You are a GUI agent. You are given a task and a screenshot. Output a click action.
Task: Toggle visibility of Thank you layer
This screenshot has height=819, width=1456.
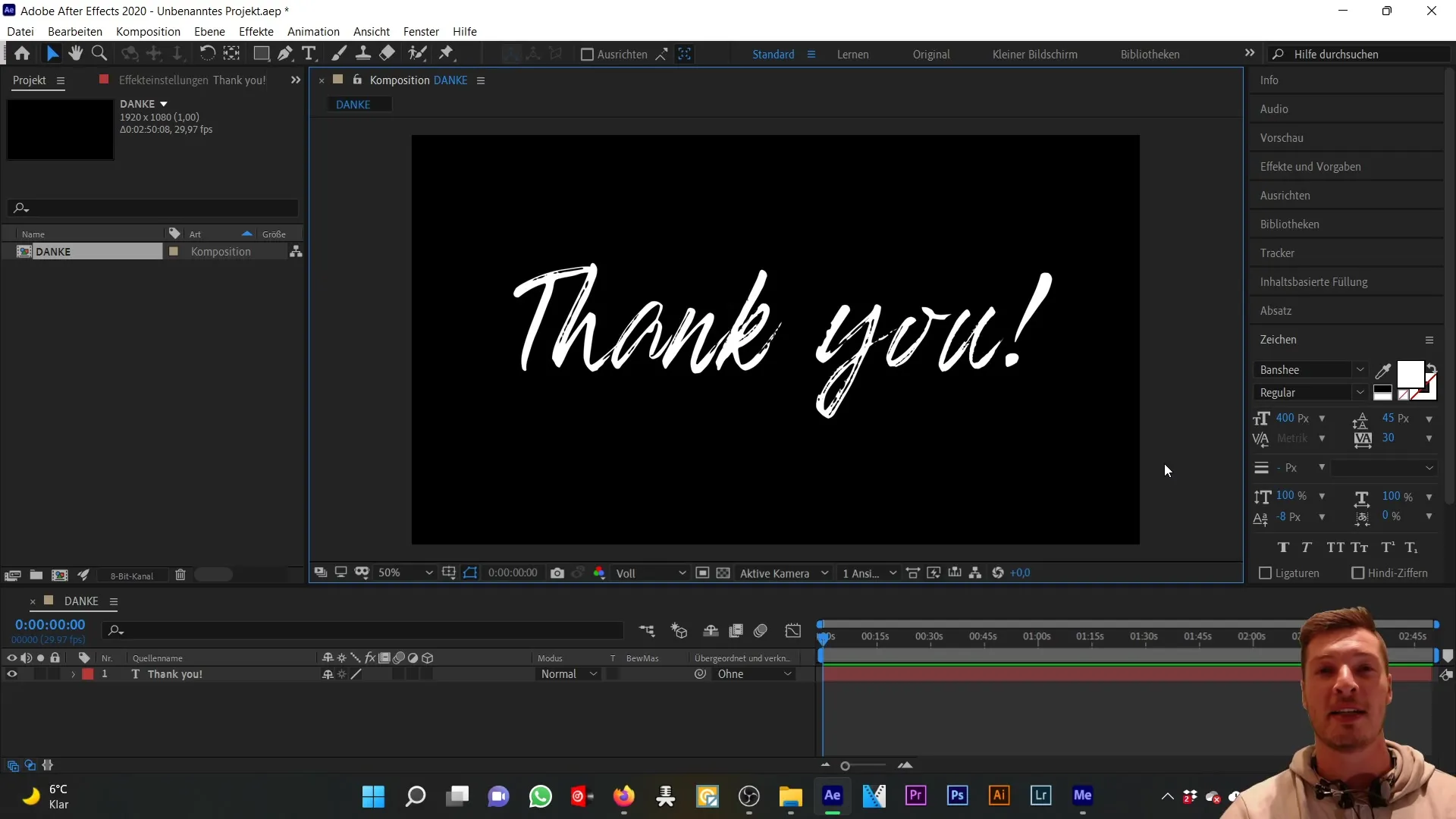tap(12, 674)
